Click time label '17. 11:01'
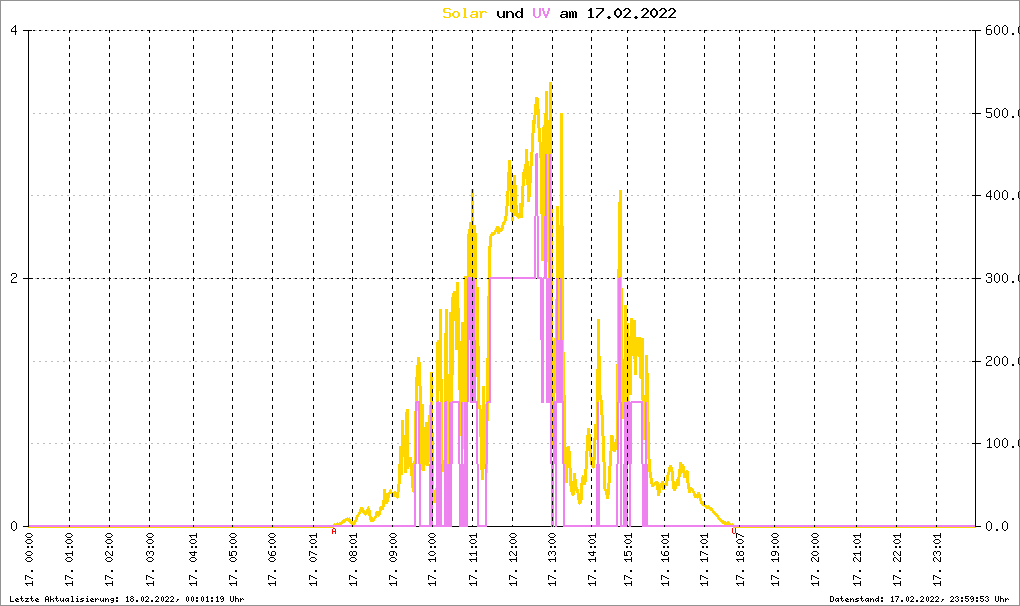 (x=473, y=560)
